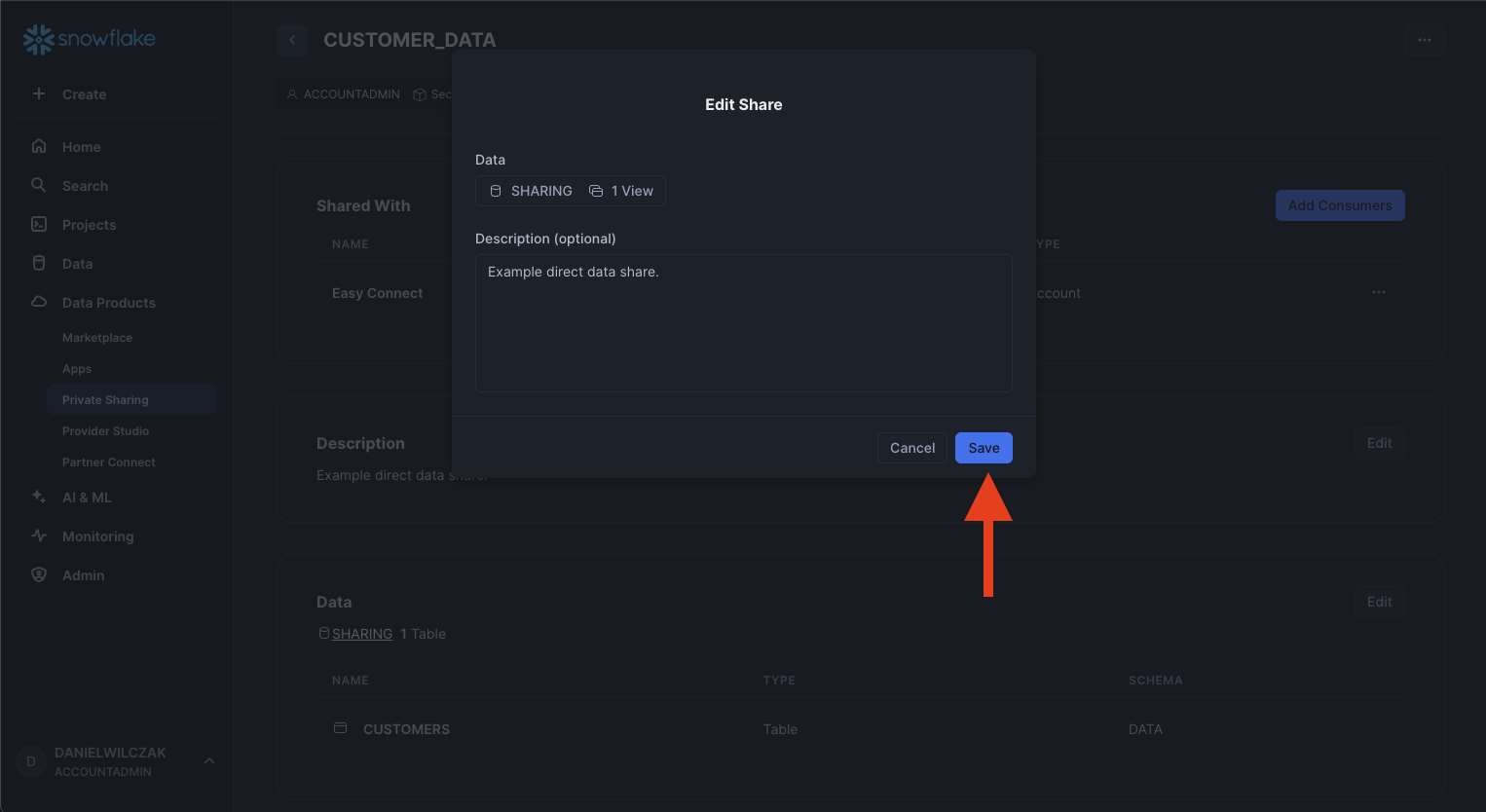
Task: Expand the DANIELWILCZAK account menu
Action: coord(208,760)
